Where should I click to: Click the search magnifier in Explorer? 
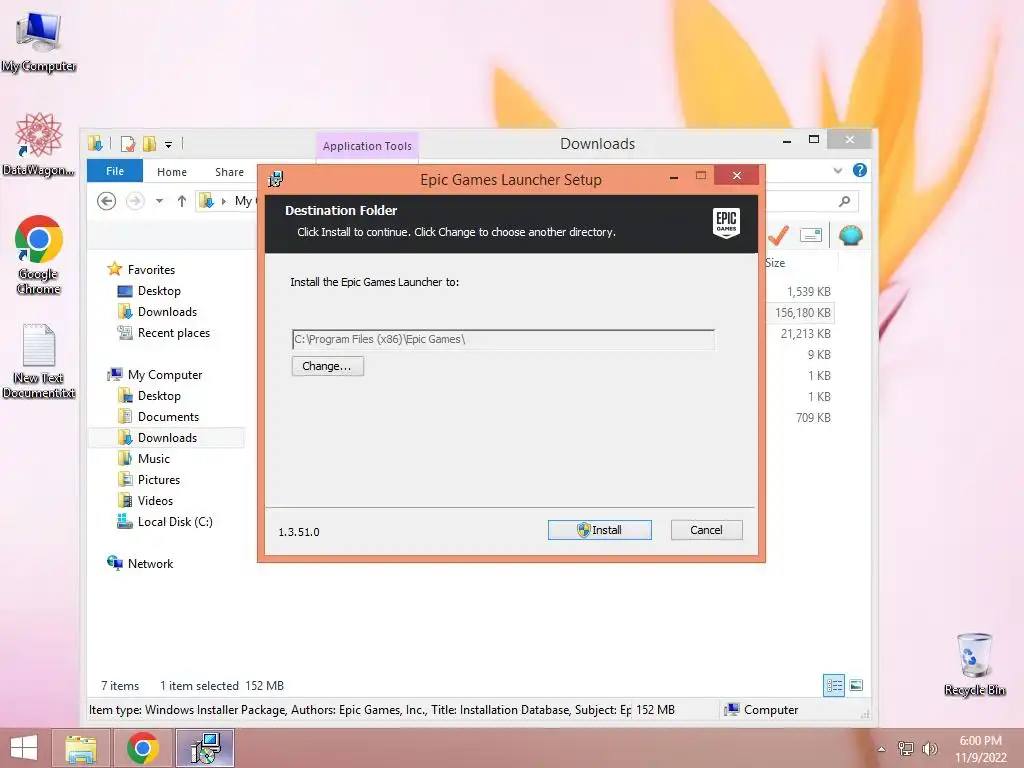click(844, 201)
